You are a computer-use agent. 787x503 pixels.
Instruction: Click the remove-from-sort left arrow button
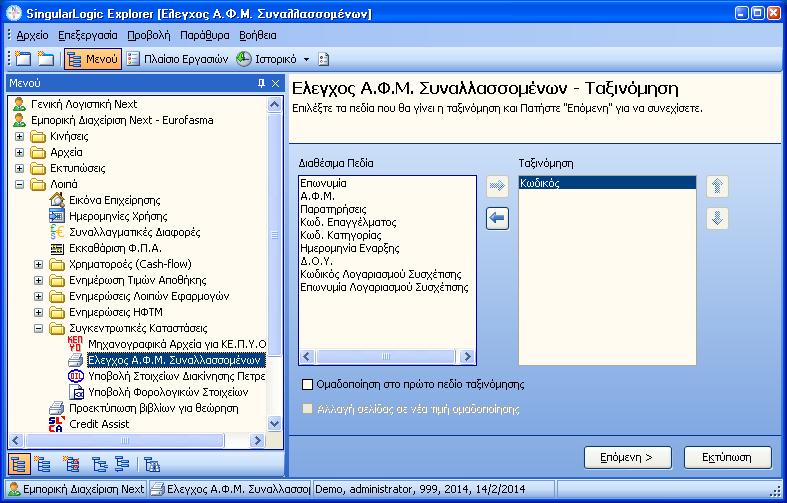coord(497,218)
